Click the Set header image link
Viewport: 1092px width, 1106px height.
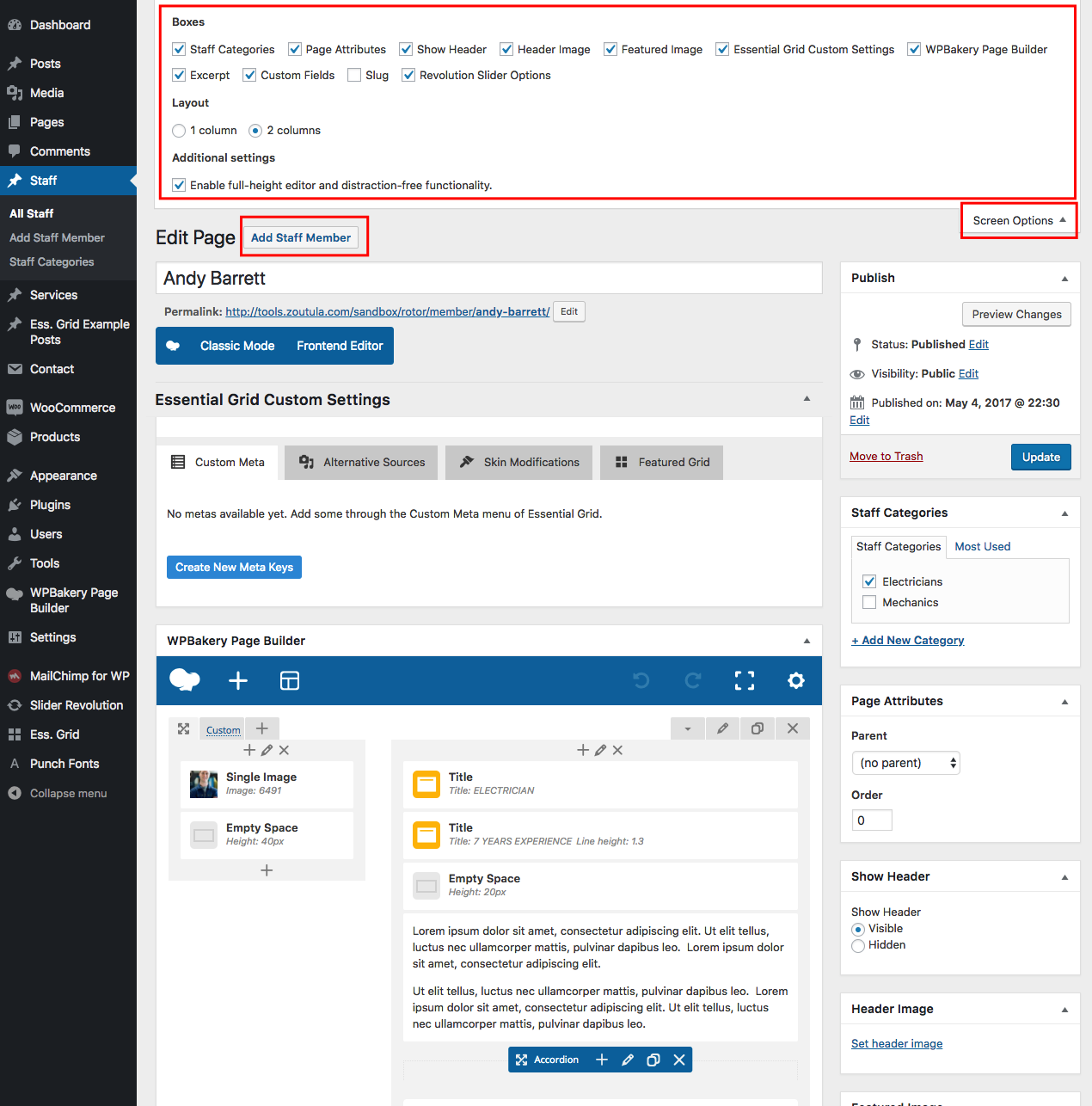coord(897,1043)
